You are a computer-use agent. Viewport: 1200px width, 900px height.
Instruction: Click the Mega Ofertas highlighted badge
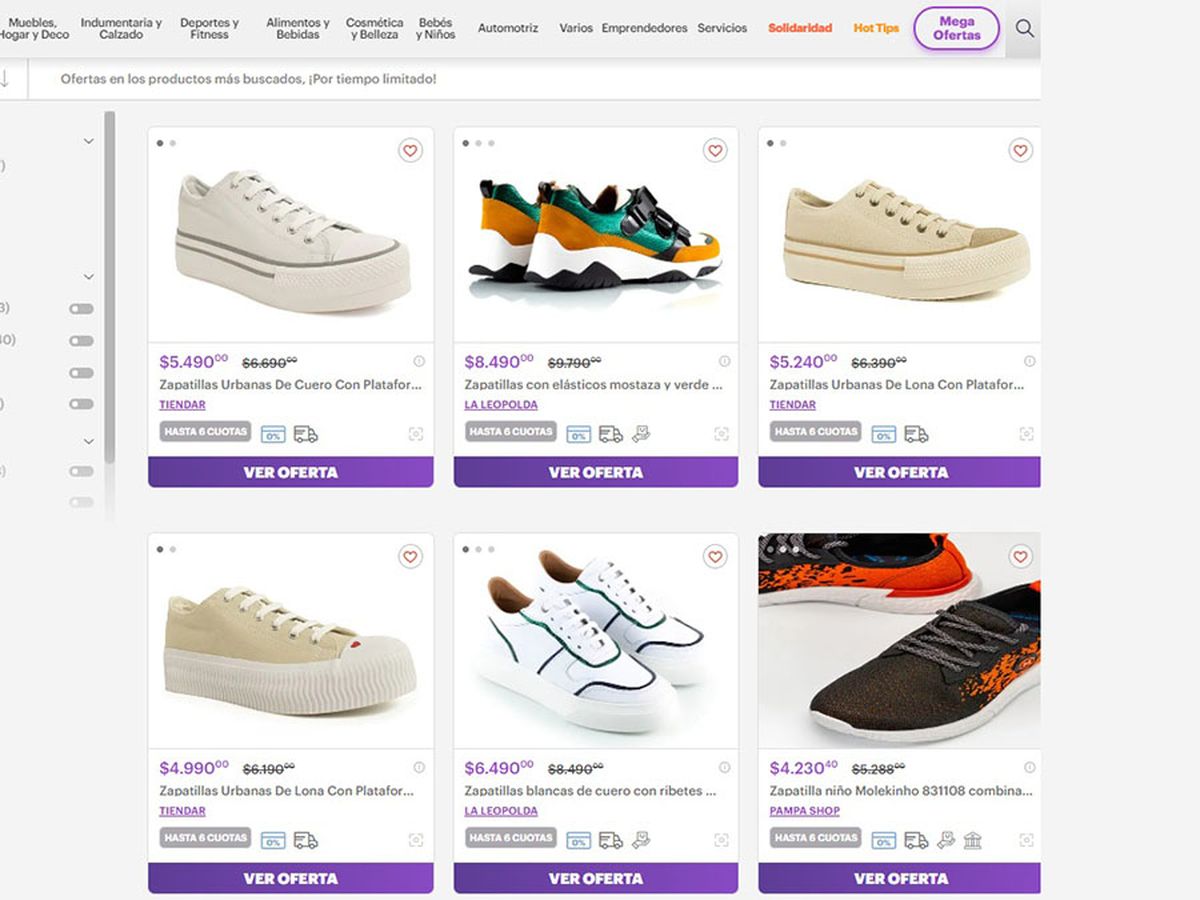[956, 29]
